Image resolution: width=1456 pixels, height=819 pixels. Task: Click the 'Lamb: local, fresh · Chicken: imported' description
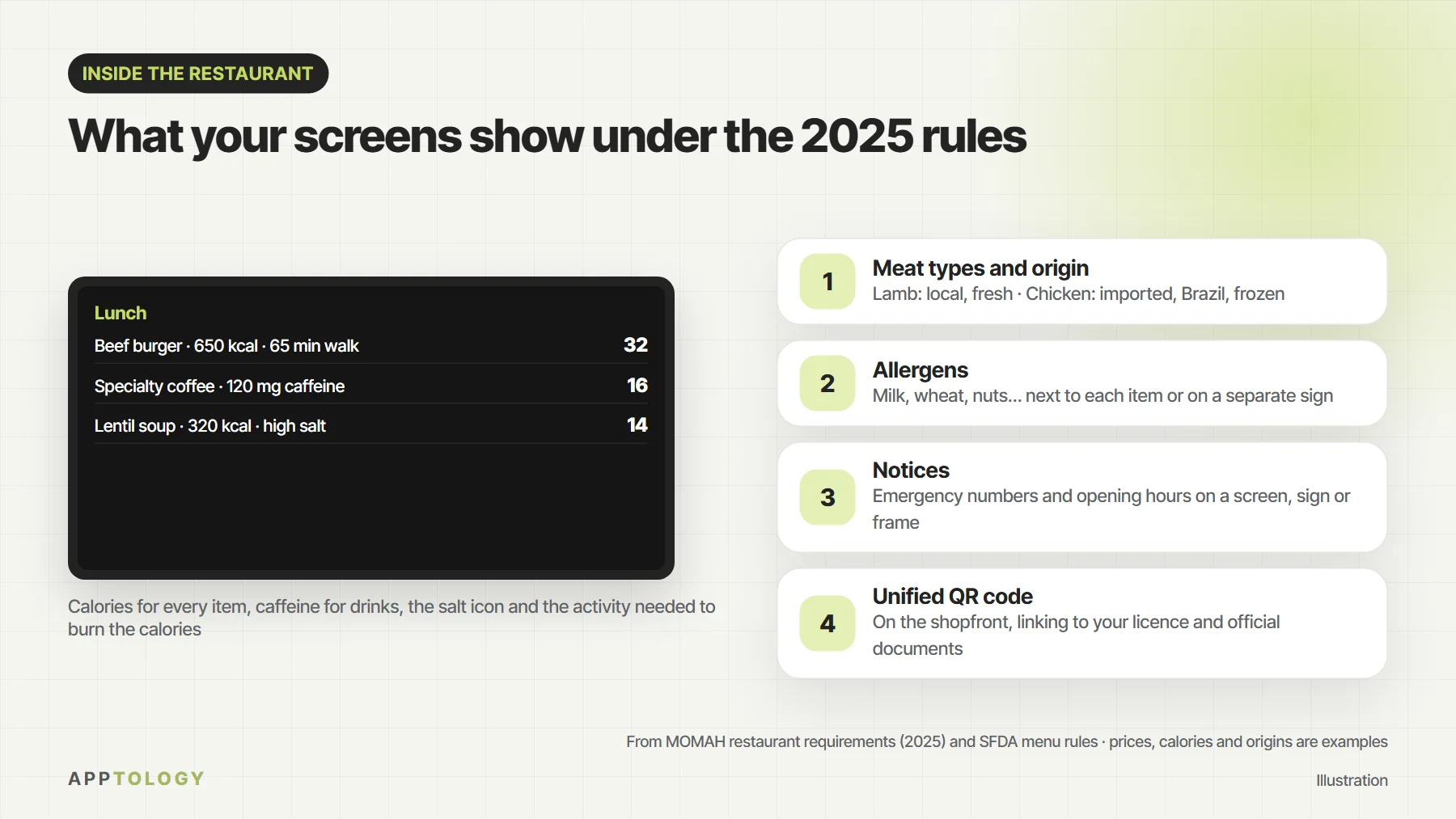click(x=1078, y=293)
